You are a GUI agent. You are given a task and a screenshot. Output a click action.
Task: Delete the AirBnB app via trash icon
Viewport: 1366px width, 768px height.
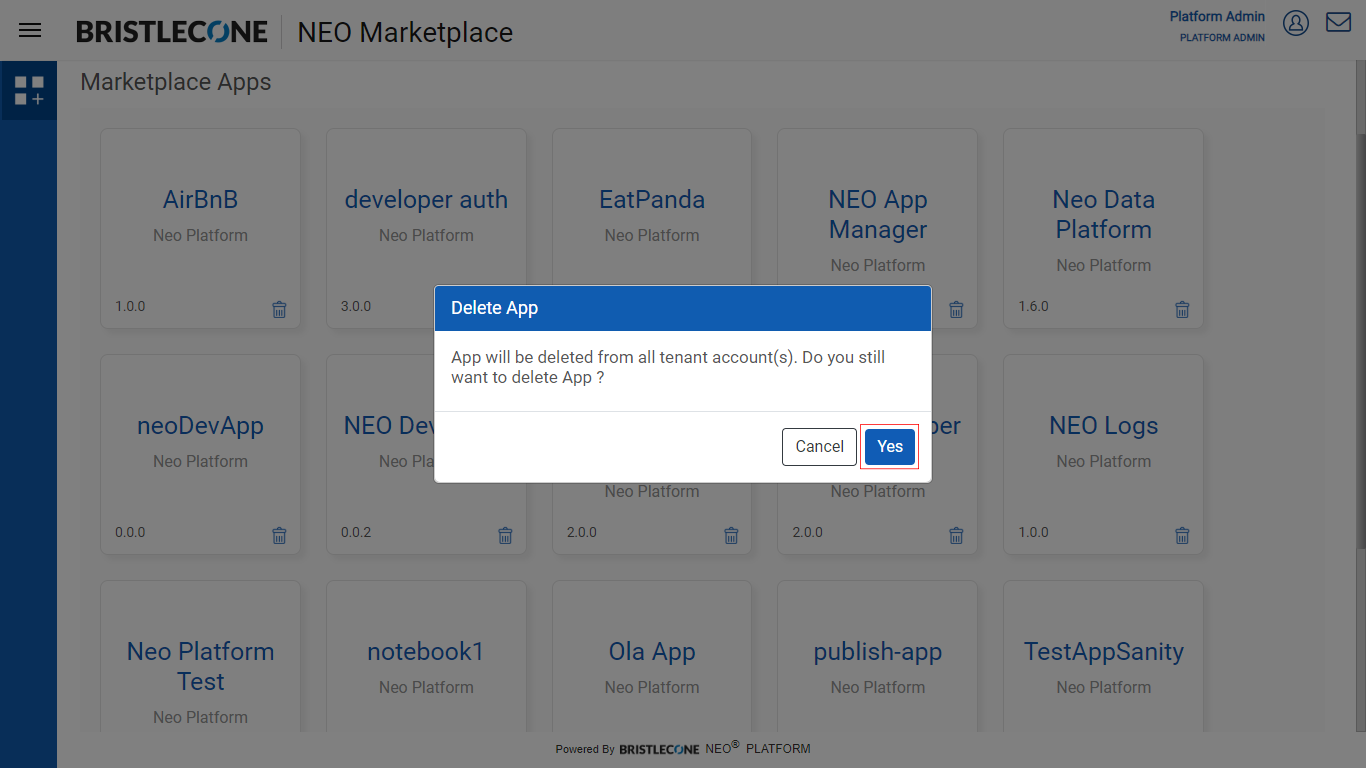280,310
